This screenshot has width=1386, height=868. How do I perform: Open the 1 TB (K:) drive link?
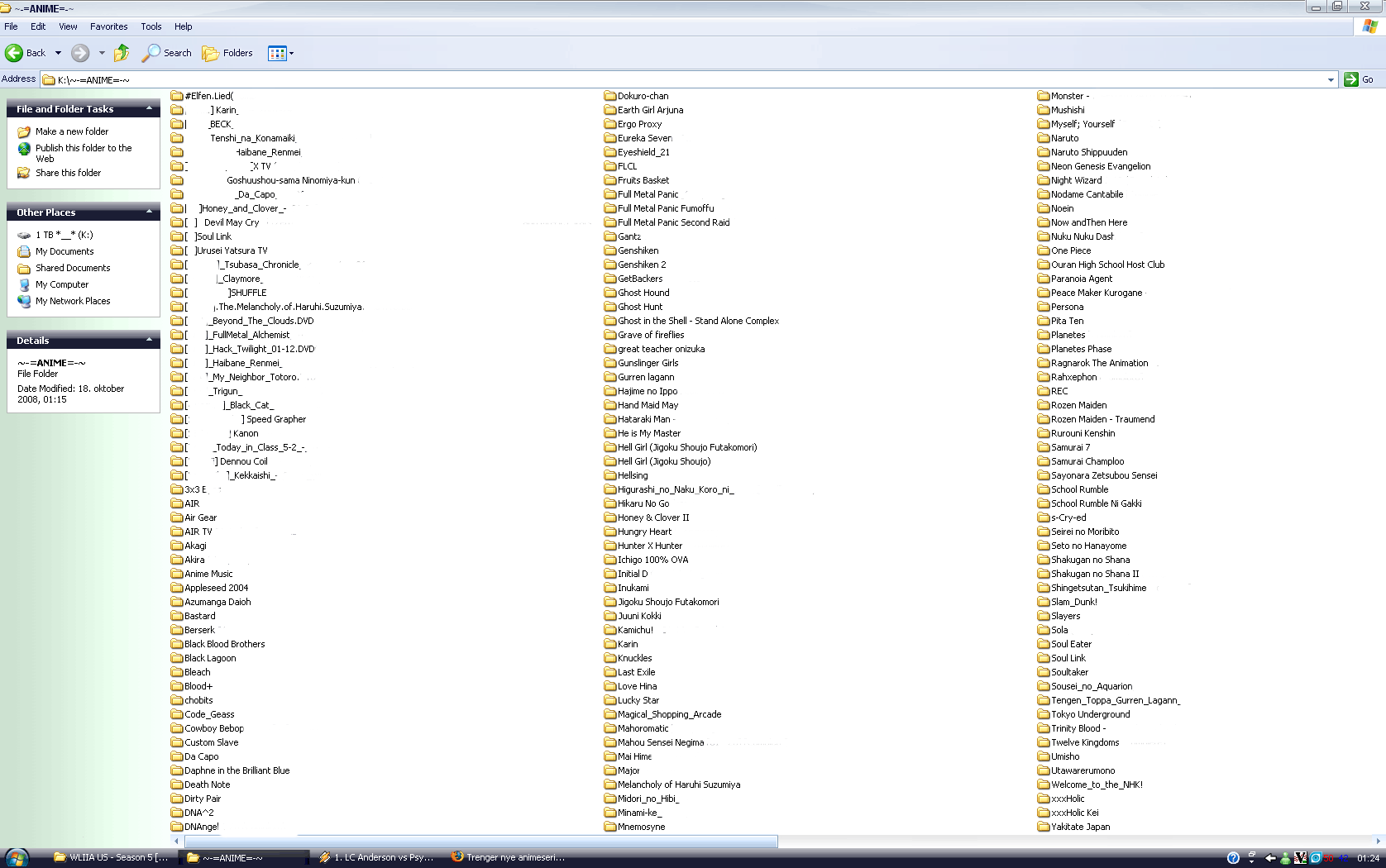[64, 235]
